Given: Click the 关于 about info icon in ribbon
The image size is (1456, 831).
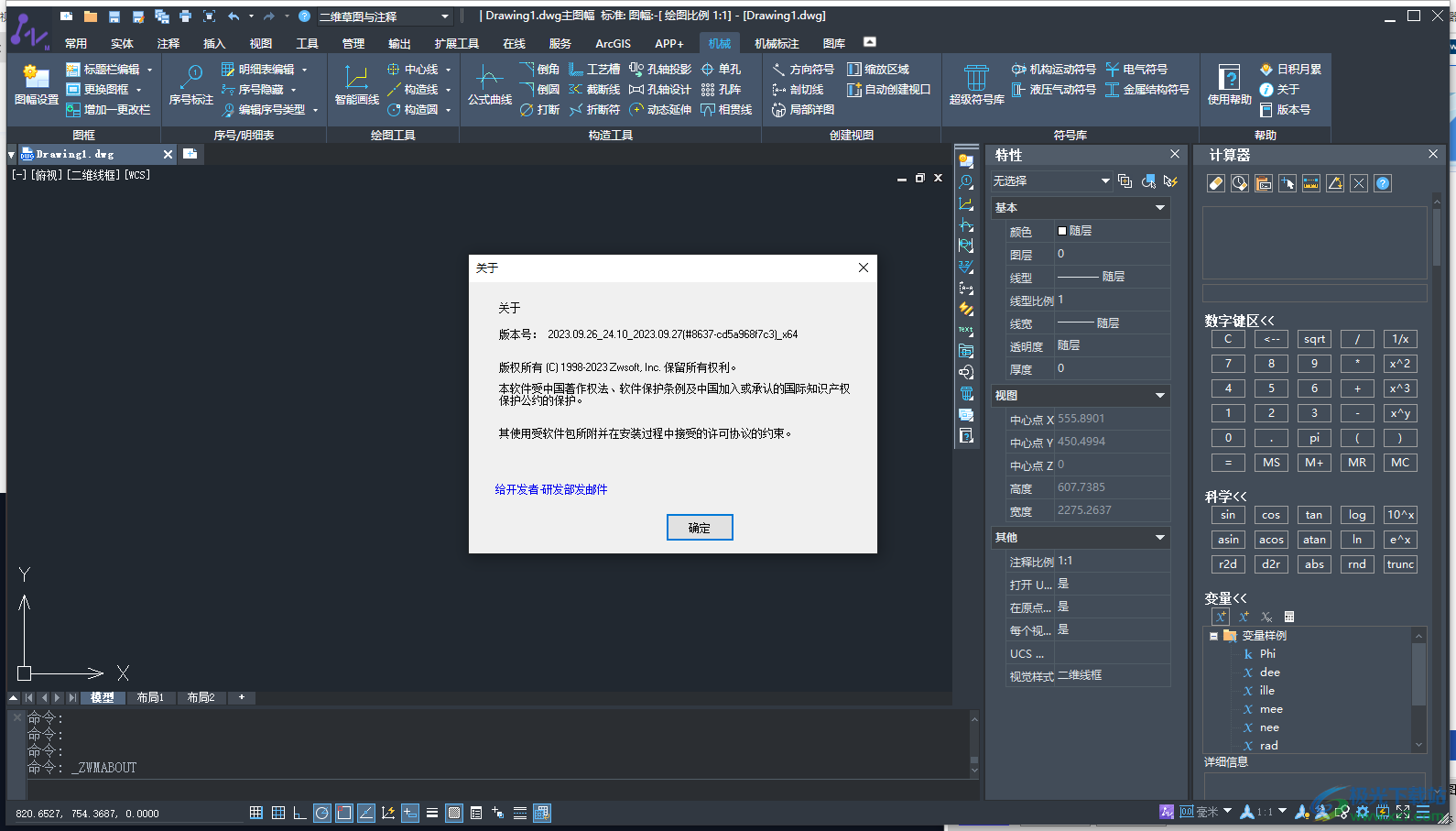Looking at the screenshot, I should [x=1279, y=90].
